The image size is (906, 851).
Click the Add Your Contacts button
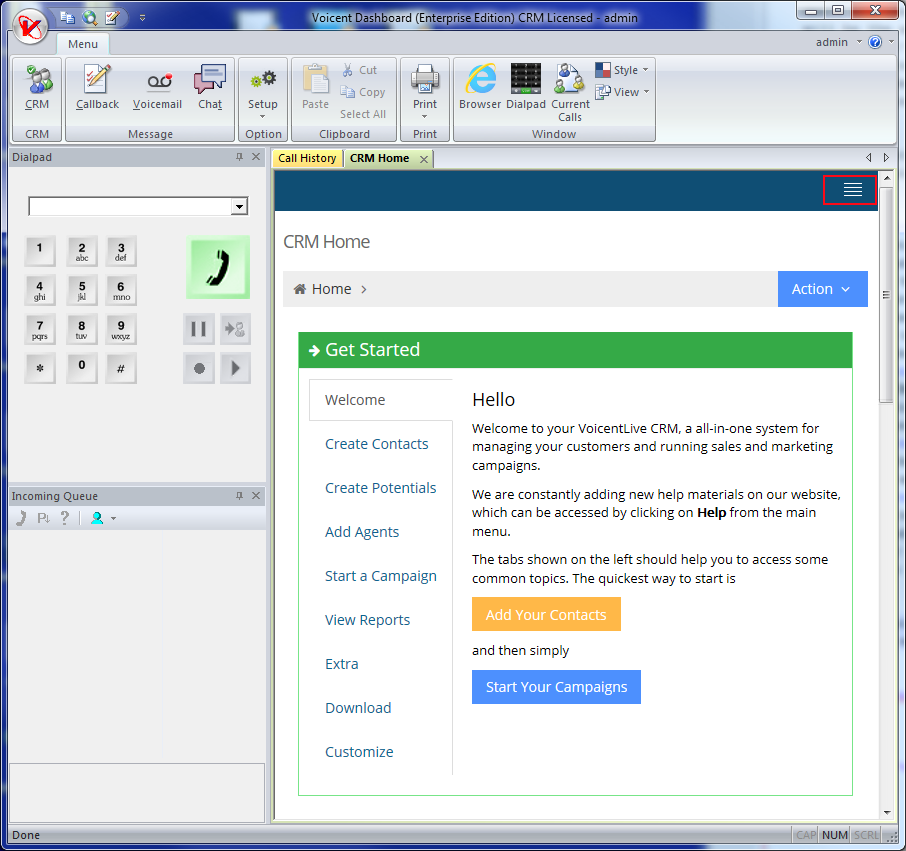[546, 614]
